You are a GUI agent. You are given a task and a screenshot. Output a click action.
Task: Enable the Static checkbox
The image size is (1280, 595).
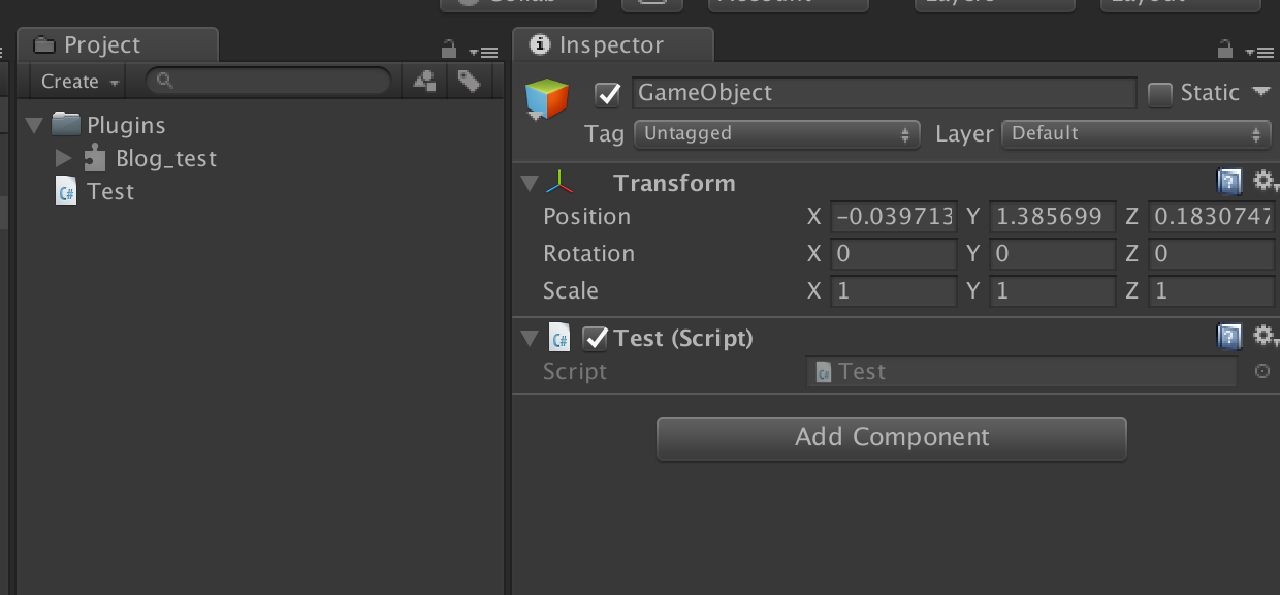1160,94
